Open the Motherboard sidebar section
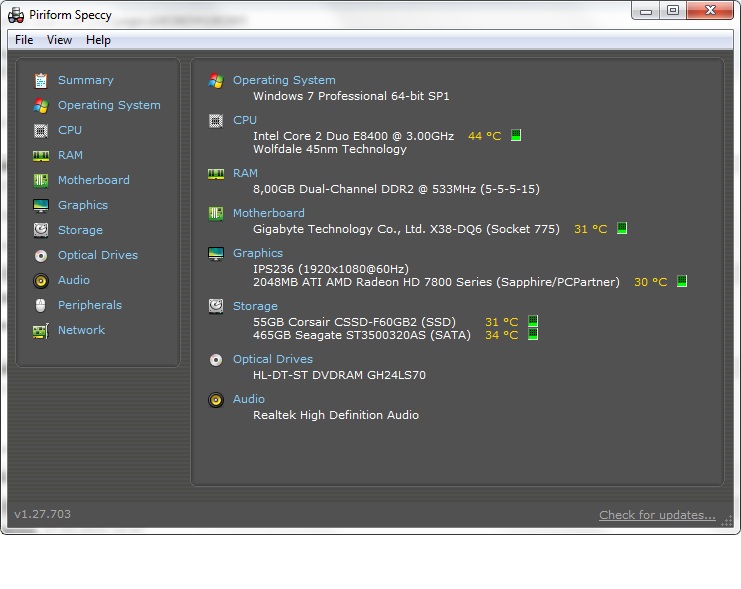Image resolution: width=741 pixels, height=589 pixels. click(x=94, y=180)
